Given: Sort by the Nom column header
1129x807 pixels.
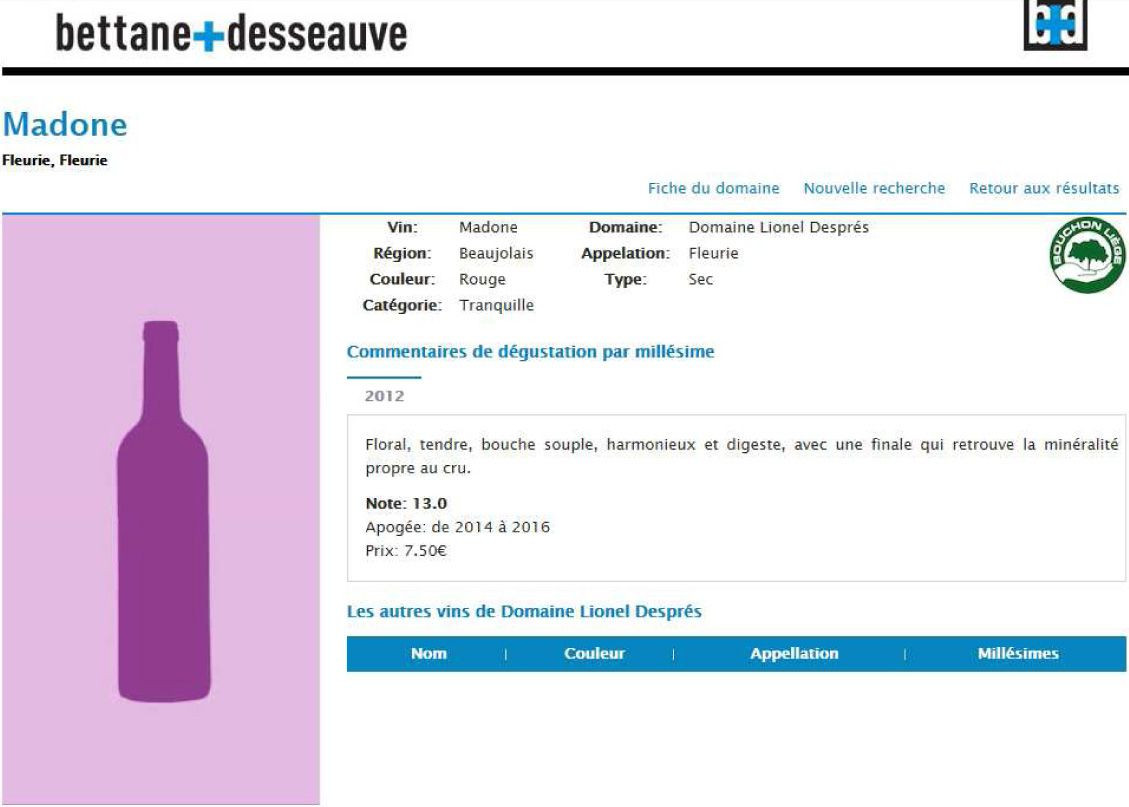Looking at the screenshot, I should pyautogui.click(x=428, y=654).
